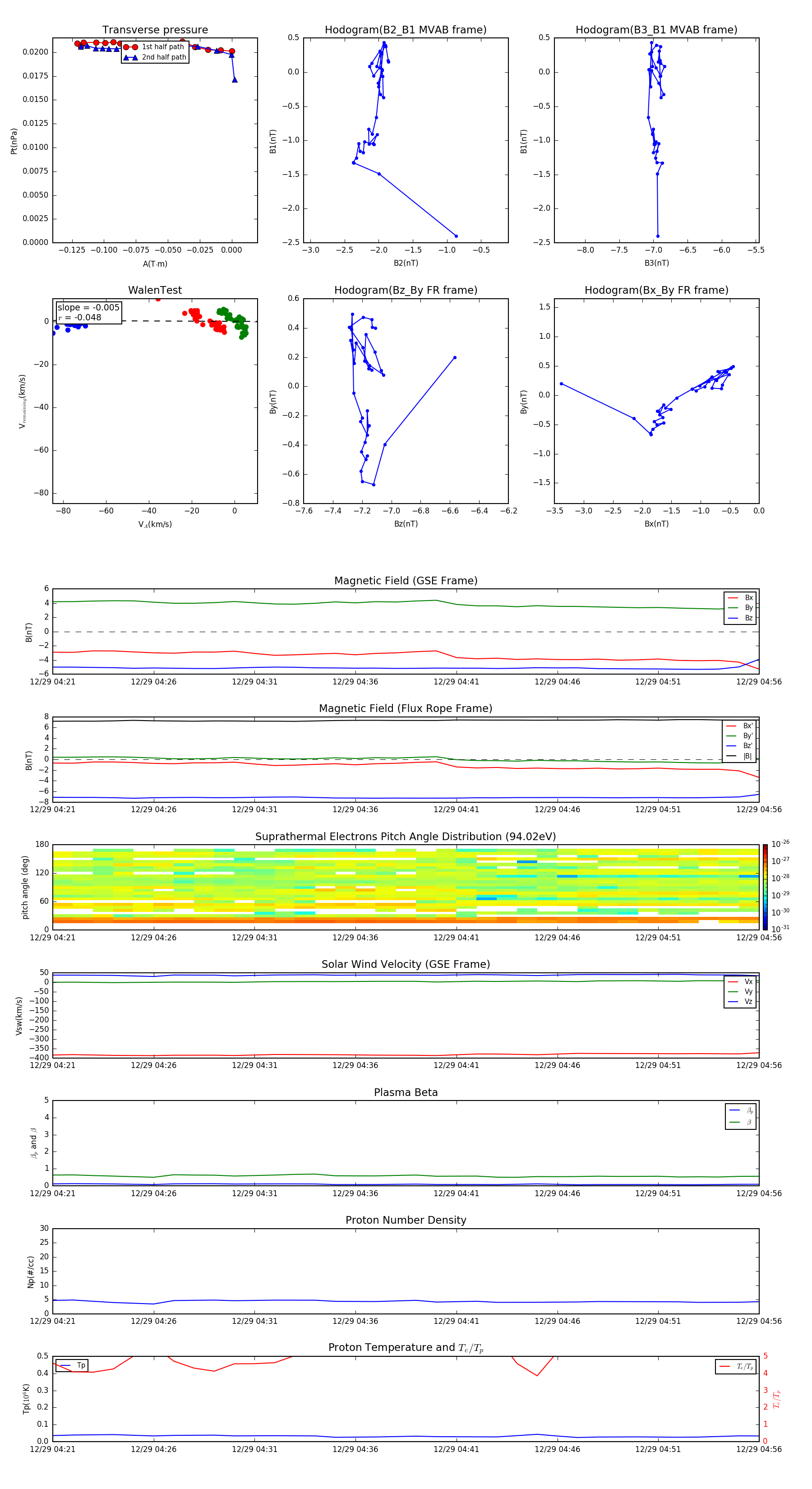Click 'Hodogram(Bz_By FR frame)' title
The width and height of the screenshot is (812, 1489).
point(406,290)
